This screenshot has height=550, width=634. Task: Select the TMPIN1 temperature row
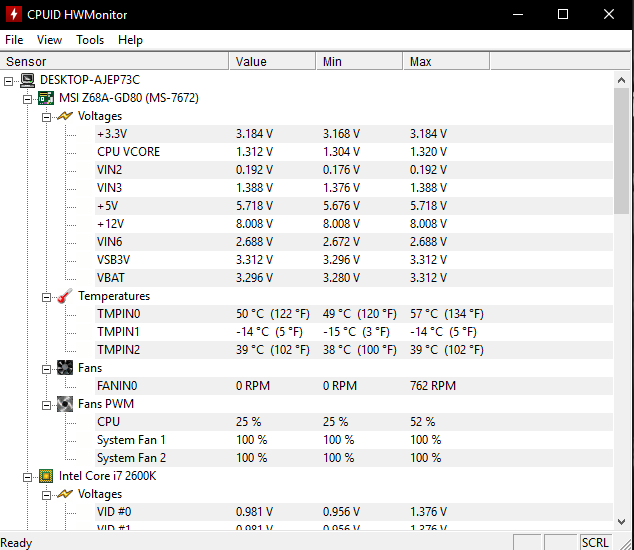tap(354, 332)
